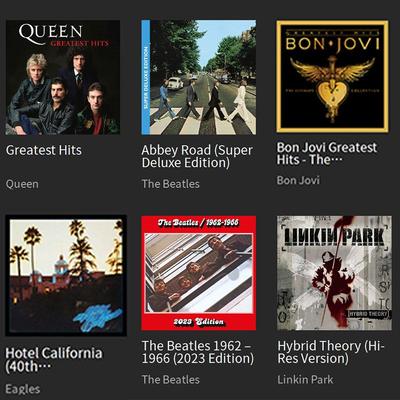Click the "Bon Jovi Greatest Hits - The…" title

click(x=327, y=153)
